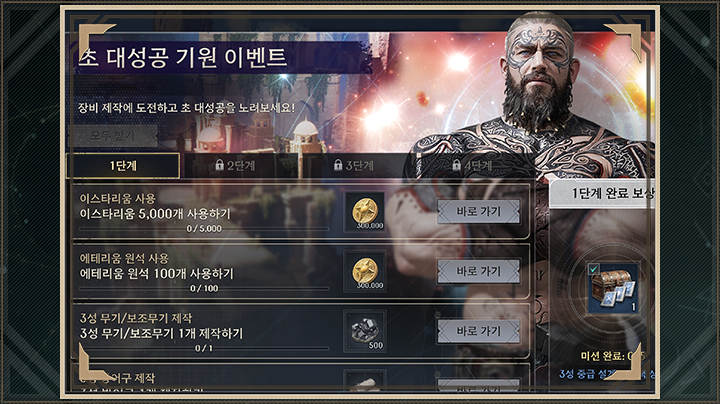The image size is (720, 404).
Task: Click the ore reward icon showing 500
Action: click(x=365, y=331)
